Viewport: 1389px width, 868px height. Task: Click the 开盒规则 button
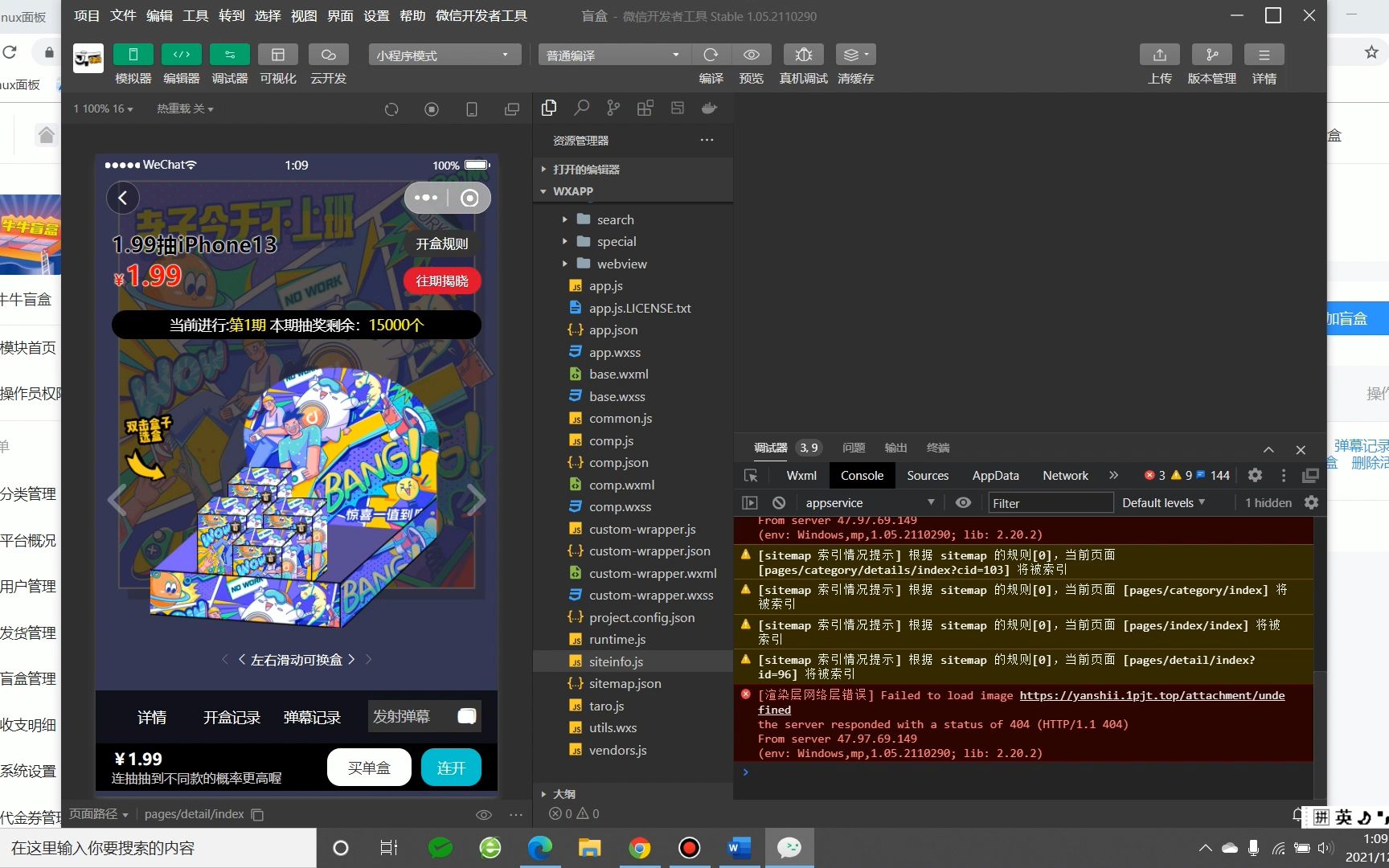pyautogui.click(x=442, y=244)
